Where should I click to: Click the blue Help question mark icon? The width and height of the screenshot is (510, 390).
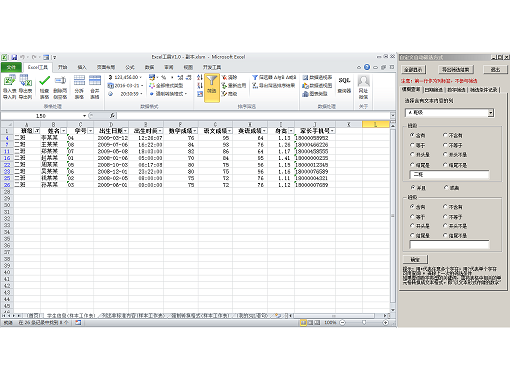tap(367, 67)
